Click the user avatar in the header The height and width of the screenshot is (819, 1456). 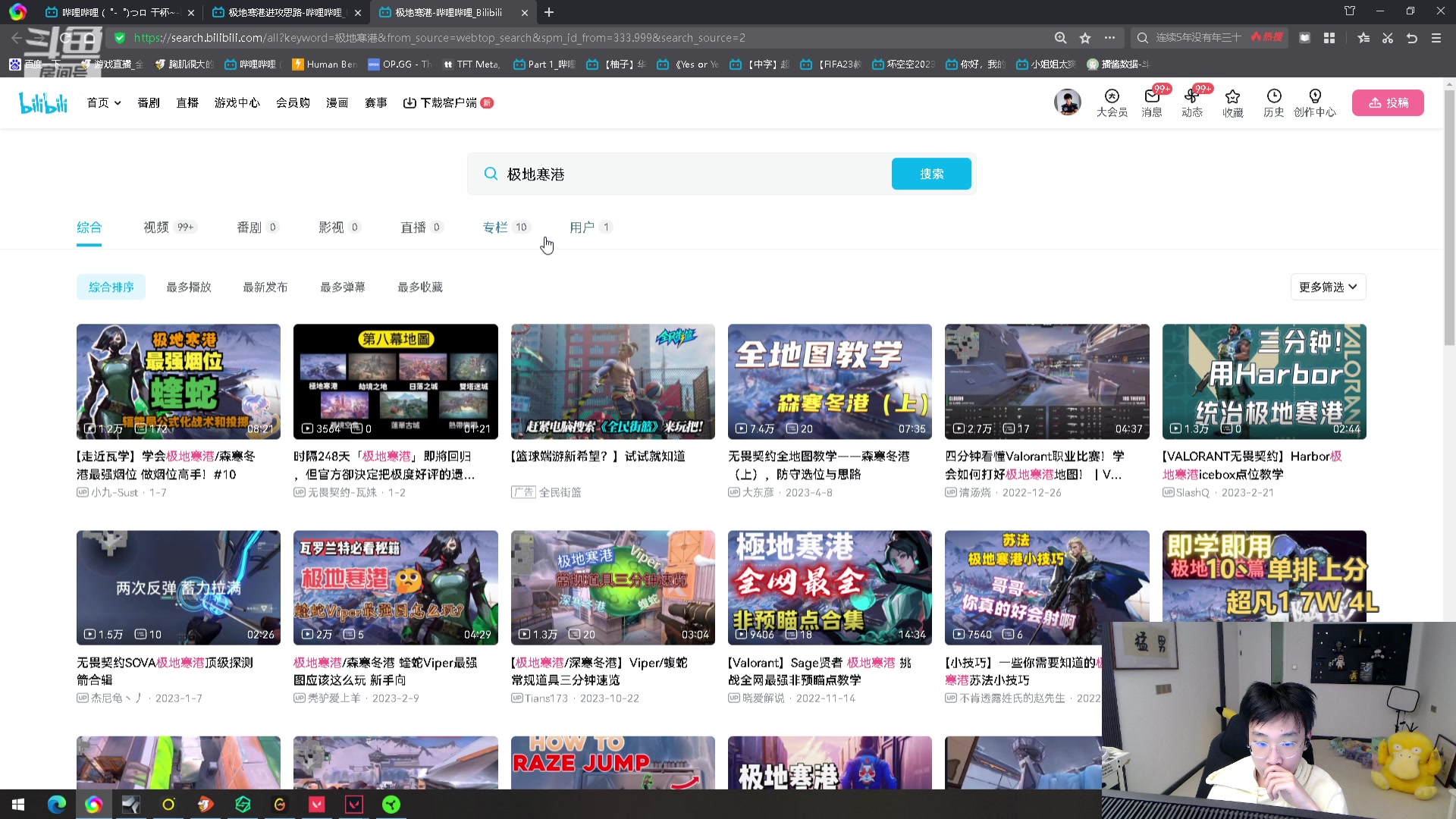pyautogui.click(x=1068, y=102)
